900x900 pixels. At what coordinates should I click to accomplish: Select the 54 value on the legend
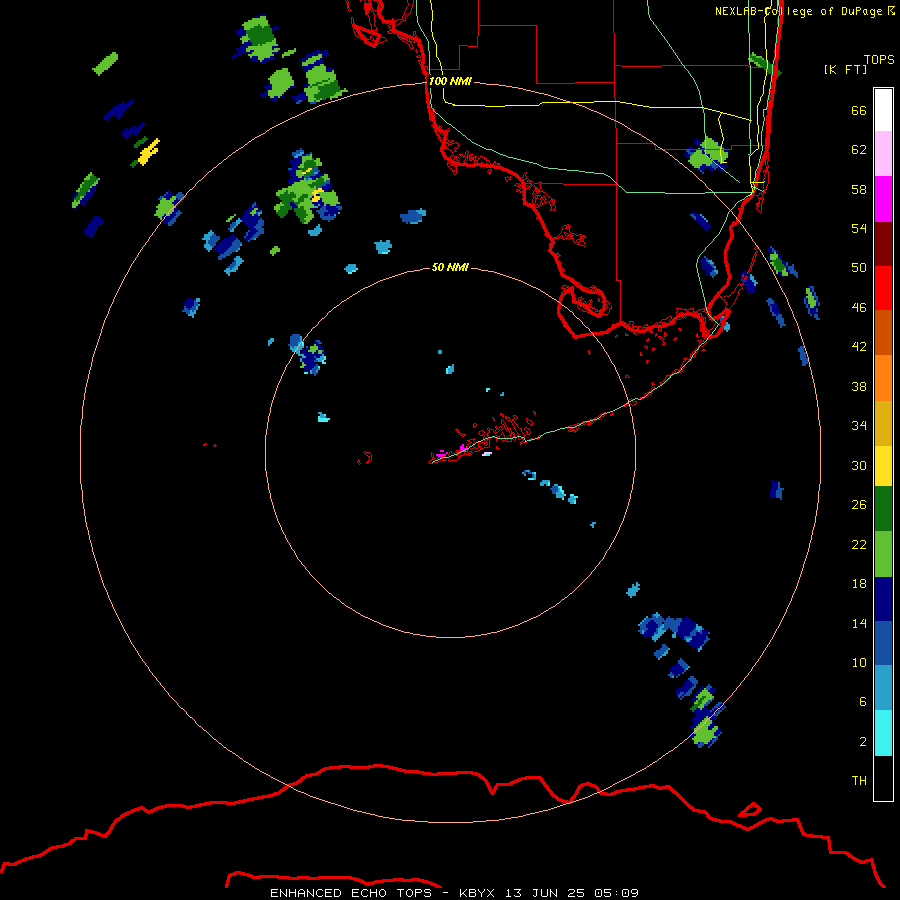[859, 228]
